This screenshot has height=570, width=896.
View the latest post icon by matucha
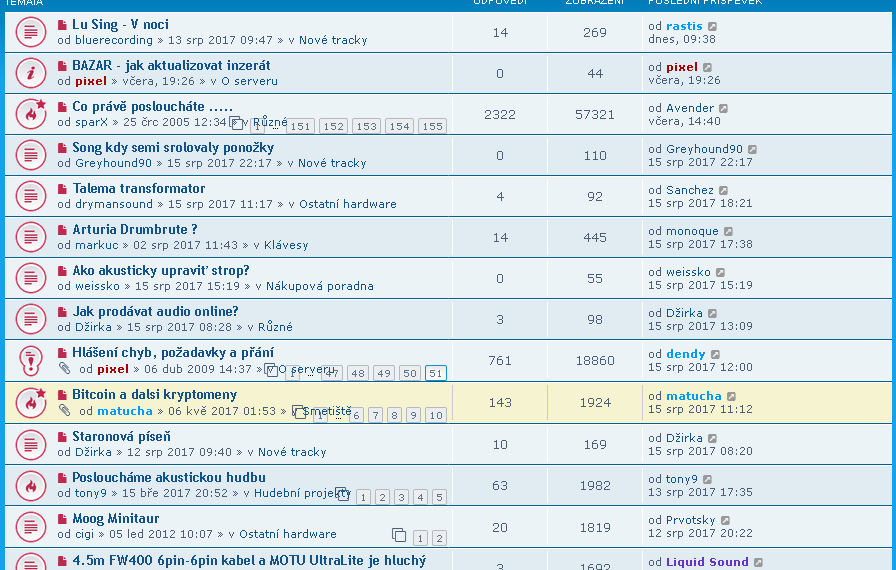pyautogui.click(x=731, y=396)
